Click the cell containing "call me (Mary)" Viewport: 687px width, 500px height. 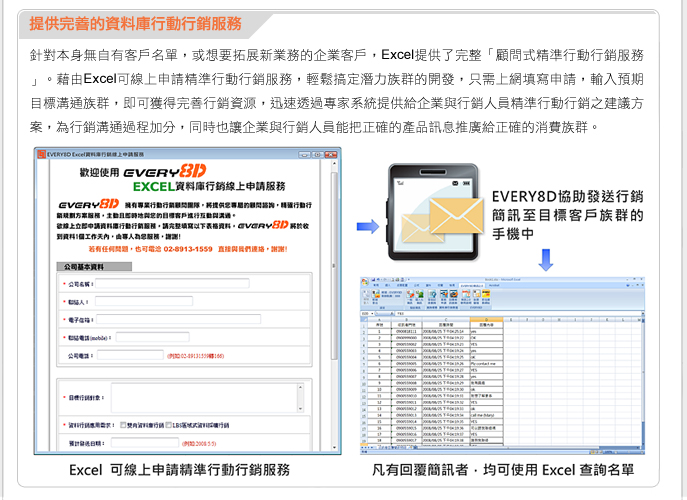point(486,415)
